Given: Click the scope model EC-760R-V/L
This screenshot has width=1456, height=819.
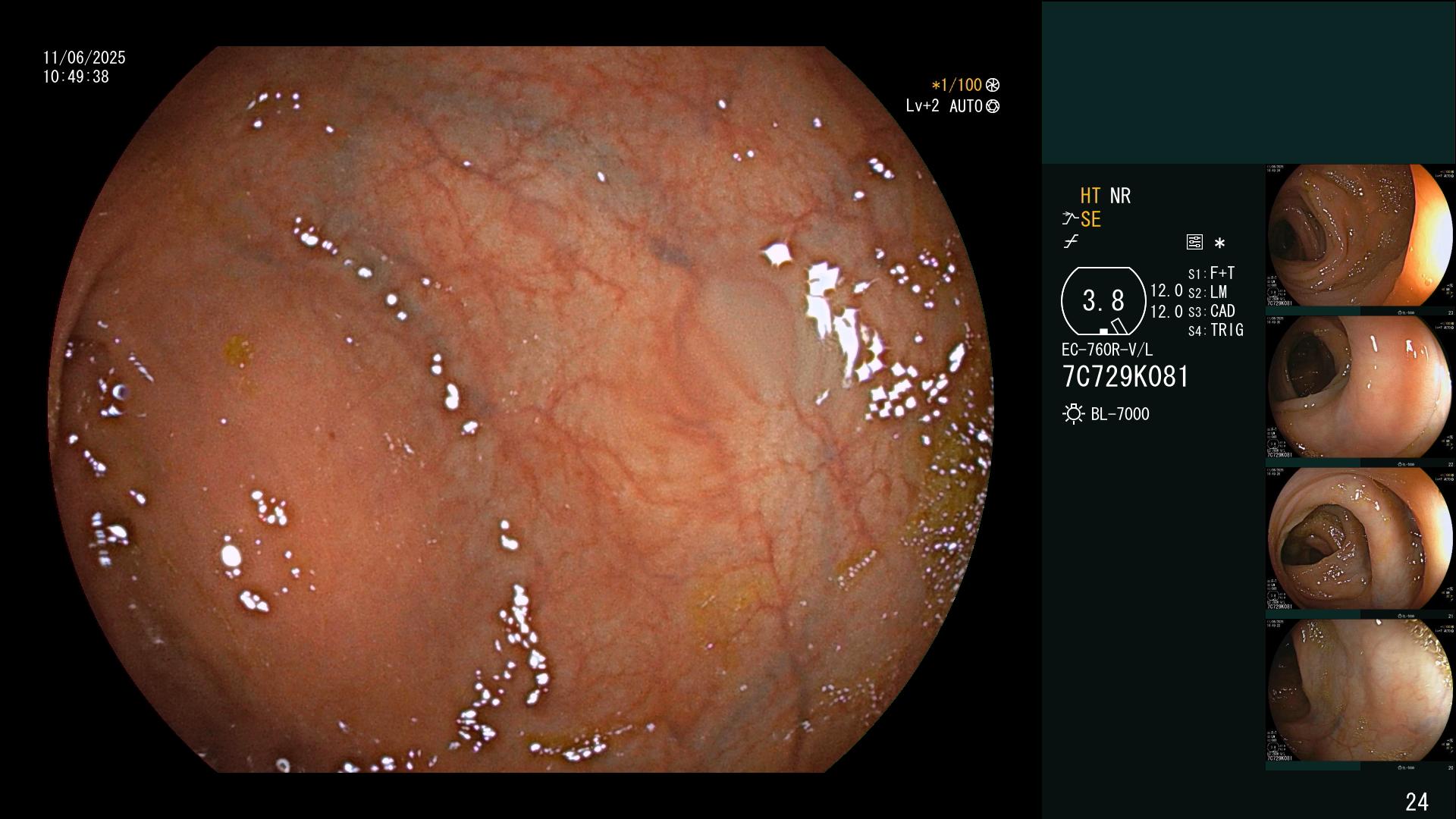Looking at the screenshot, I should 1107,350.
